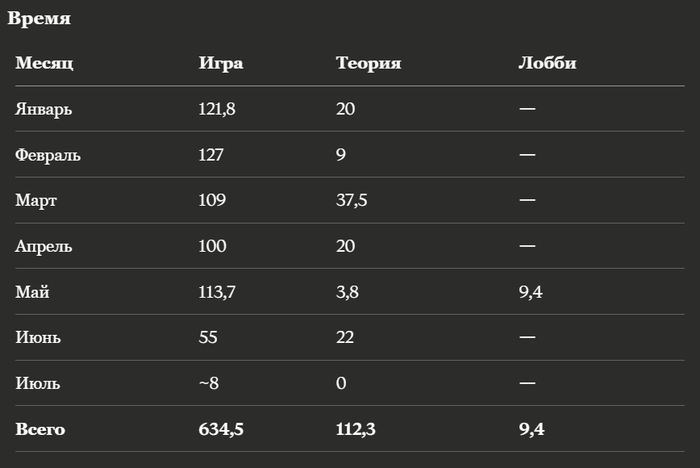Image resolution: width=700 pixels, height=468 pixels.
Task: Select the 113,7 value in Май row
Action: coord(217,292)
